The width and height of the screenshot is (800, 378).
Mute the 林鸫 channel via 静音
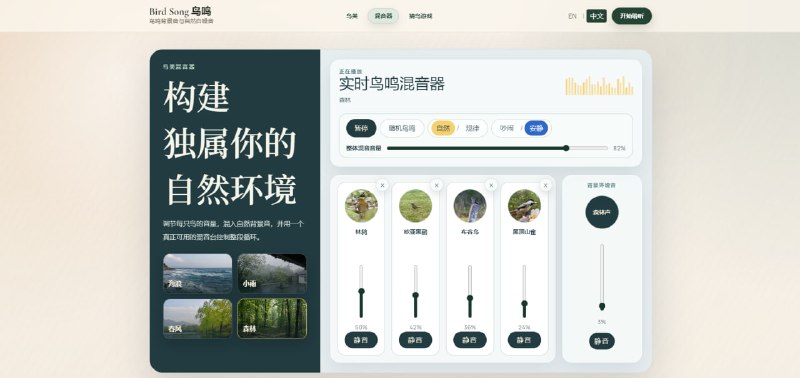click(361, 340)
